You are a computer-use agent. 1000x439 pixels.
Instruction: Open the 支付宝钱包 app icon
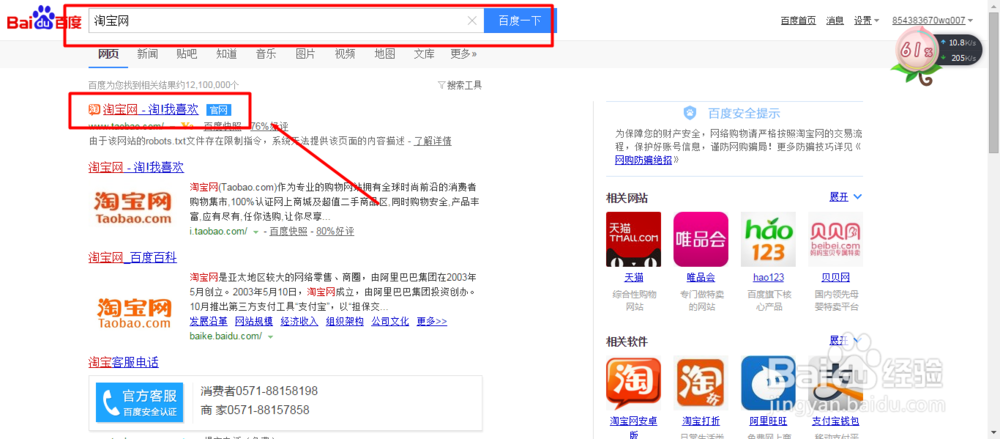(x=835, y=383)
